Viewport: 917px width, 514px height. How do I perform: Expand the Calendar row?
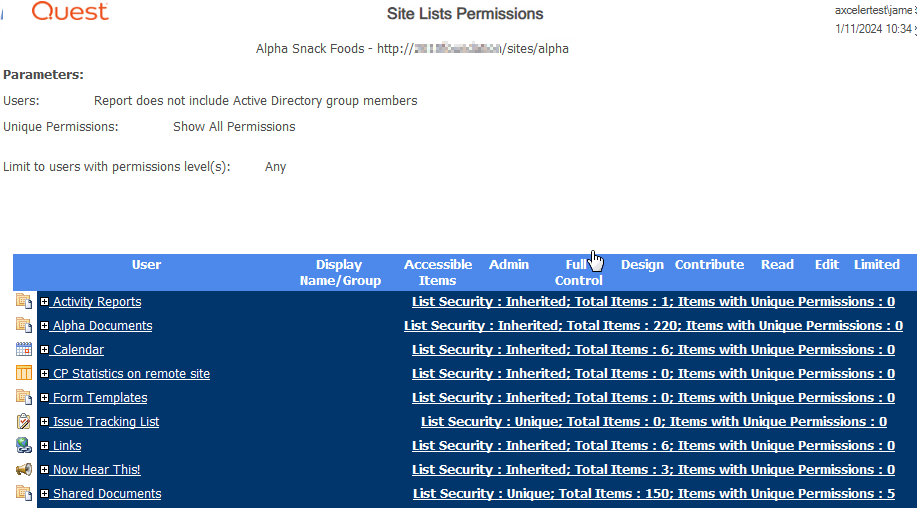pyautogui.click(x=45, y=350)
